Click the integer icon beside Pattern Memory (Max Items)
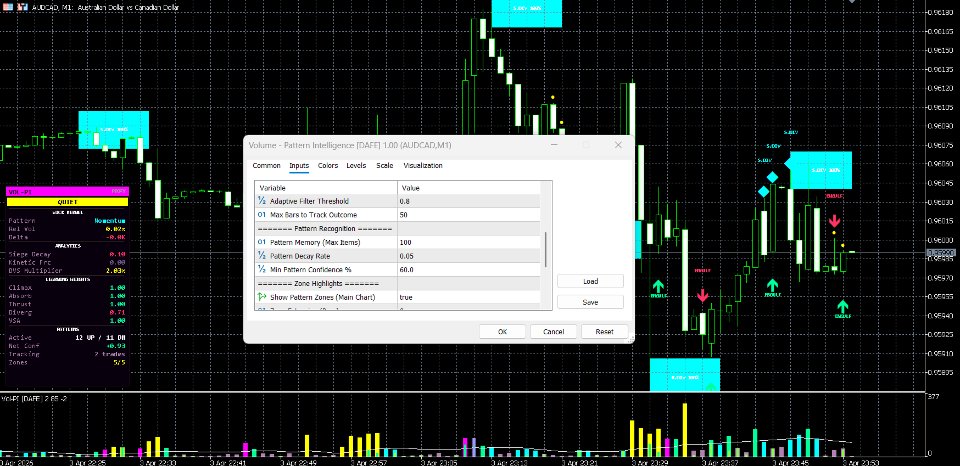The width and height of the screenshot is (960, 466). click(x=261, y=242)
